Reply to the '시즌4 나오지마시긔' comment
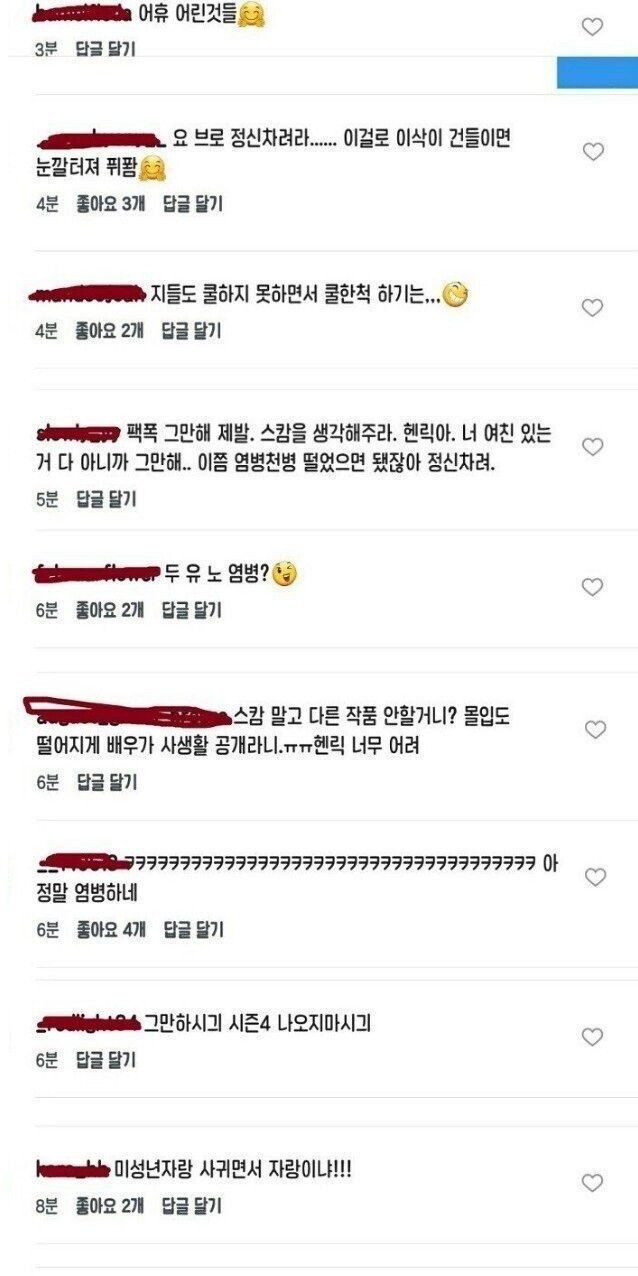The height and width of the screenshot is (1276, 638). pos(105,1060)
